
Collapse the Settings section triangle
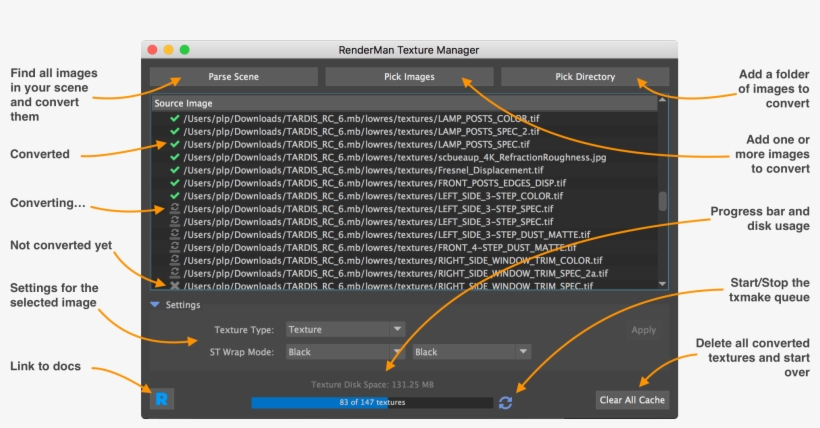tap(155, 305)
